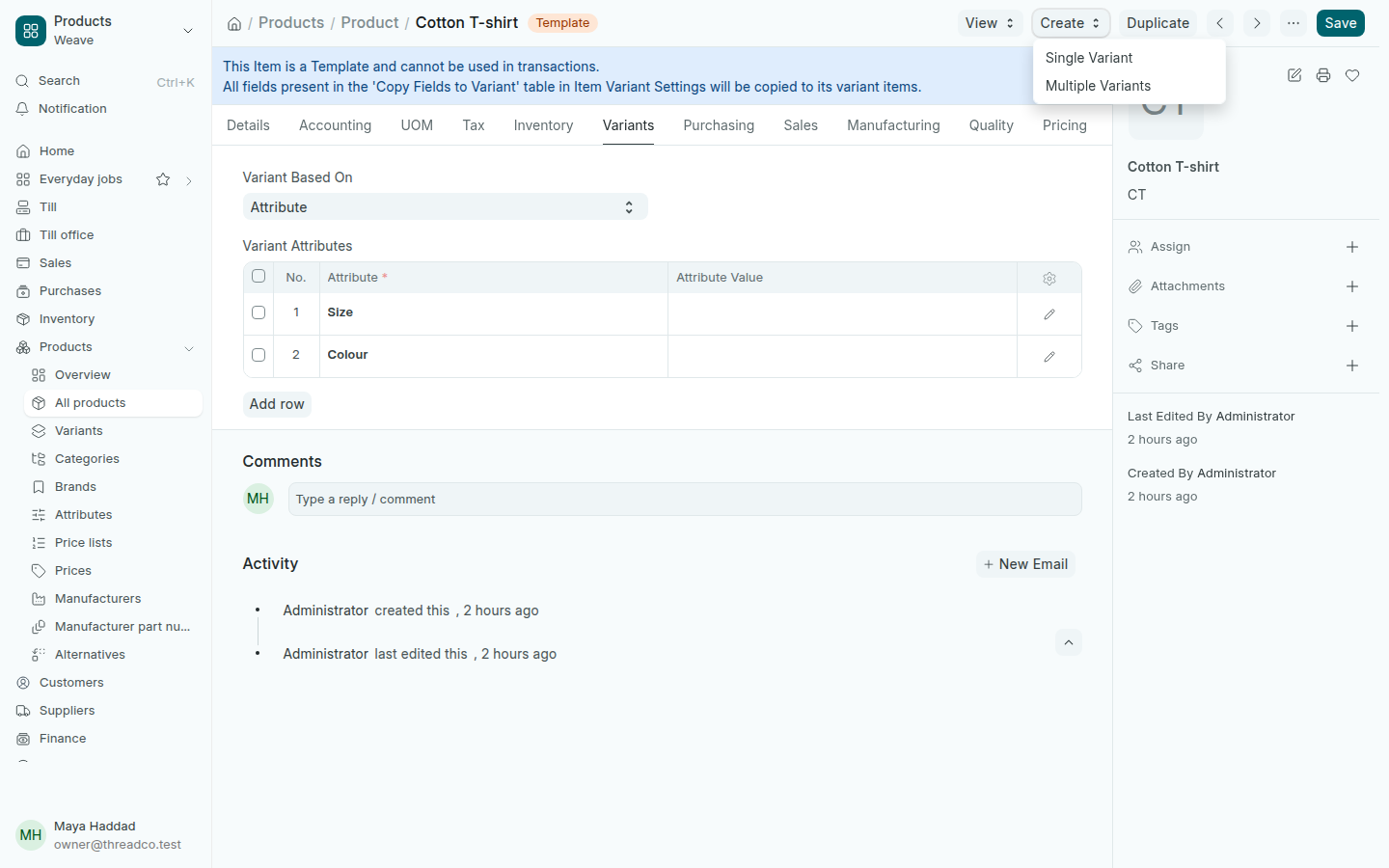Open the View dropdown
1389x868 pixels.
tap(990, 23)
